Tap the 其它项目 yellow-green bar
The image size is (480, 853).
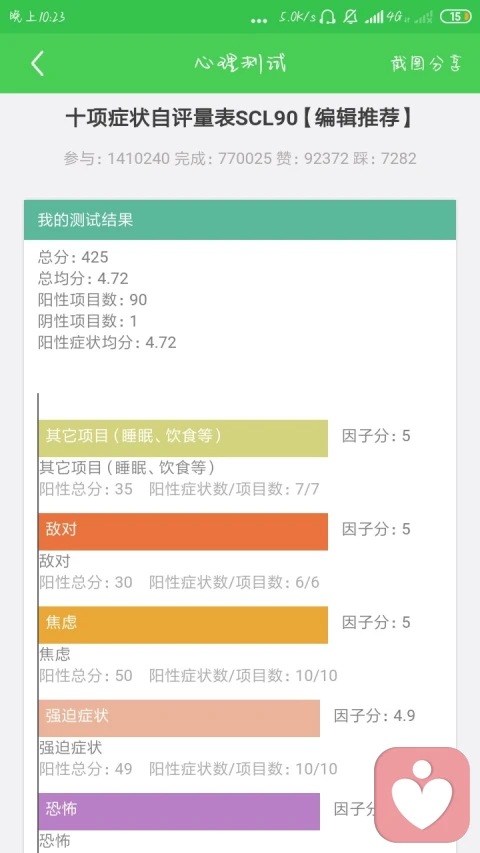click(x=183, y=438)
